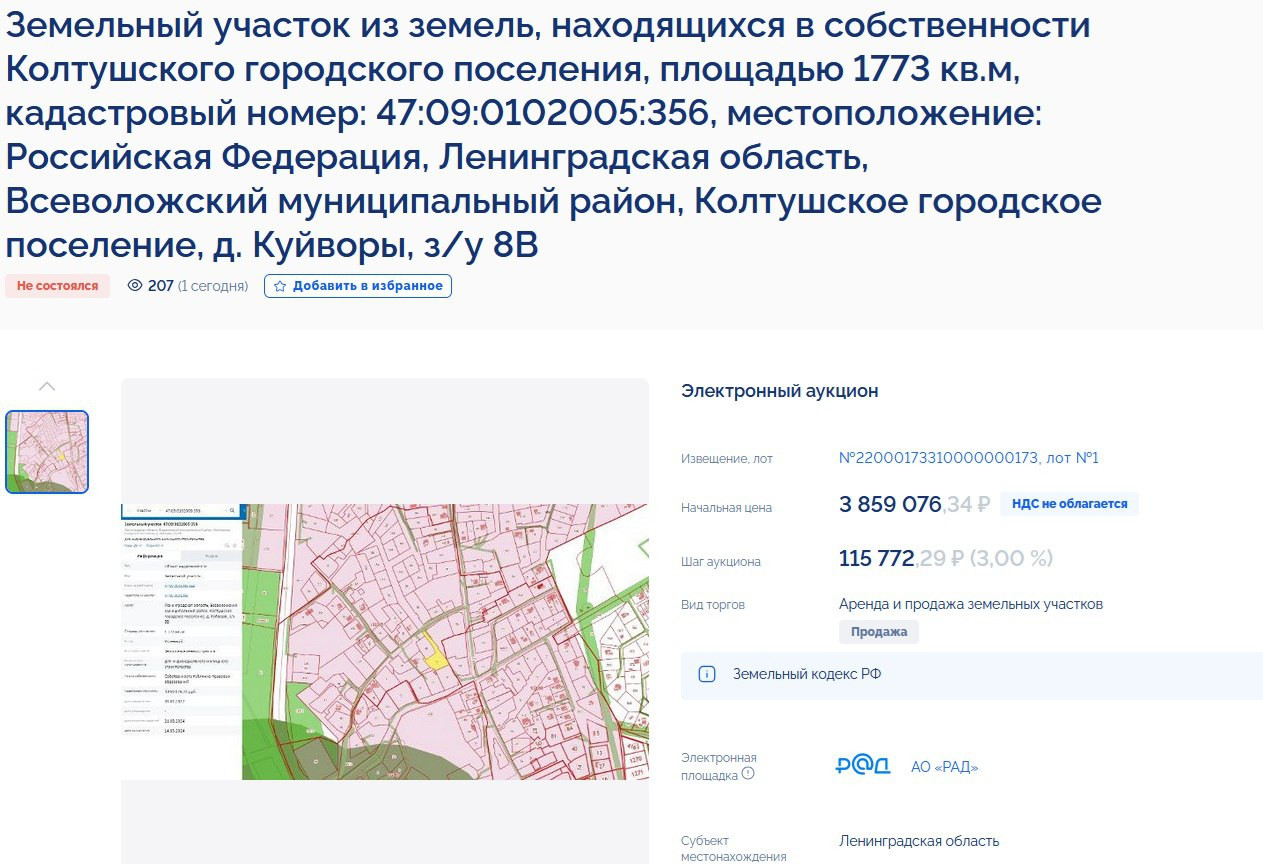Viewport: 1263px width, 864px height.
Task: Follow the АО «РАД» link
Action: [944, 767]
